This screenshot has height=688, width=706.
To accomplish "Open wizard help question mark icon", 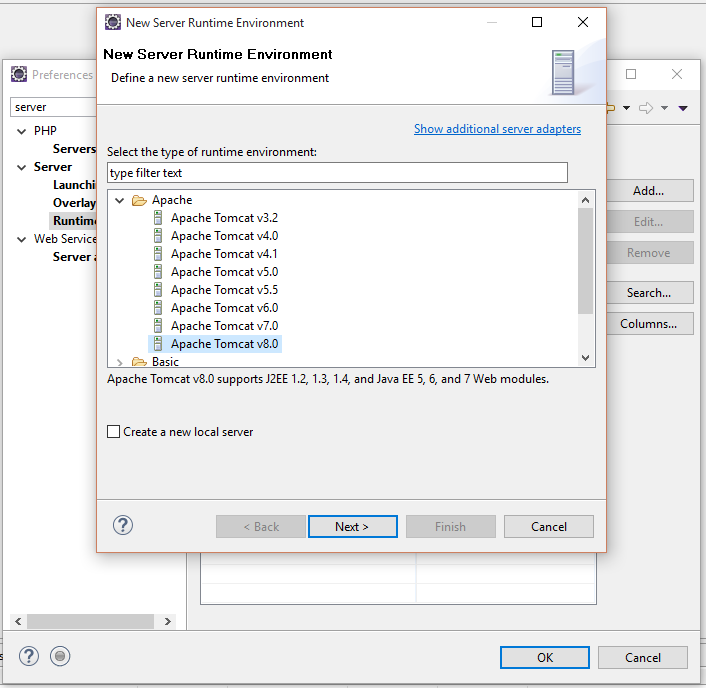I will pos(122,525).
